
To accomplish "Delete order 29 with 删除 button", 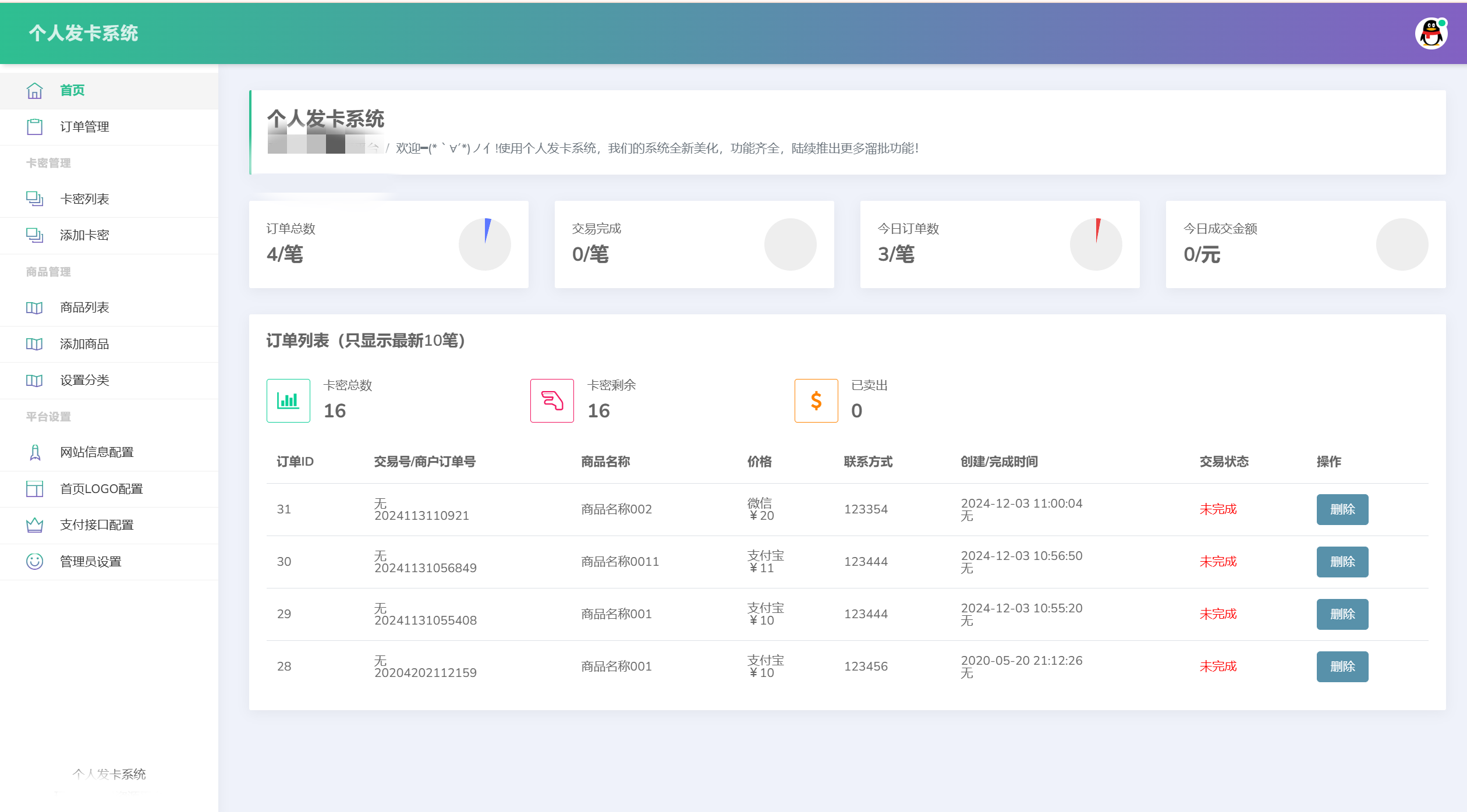I will tap(1342, 614).
